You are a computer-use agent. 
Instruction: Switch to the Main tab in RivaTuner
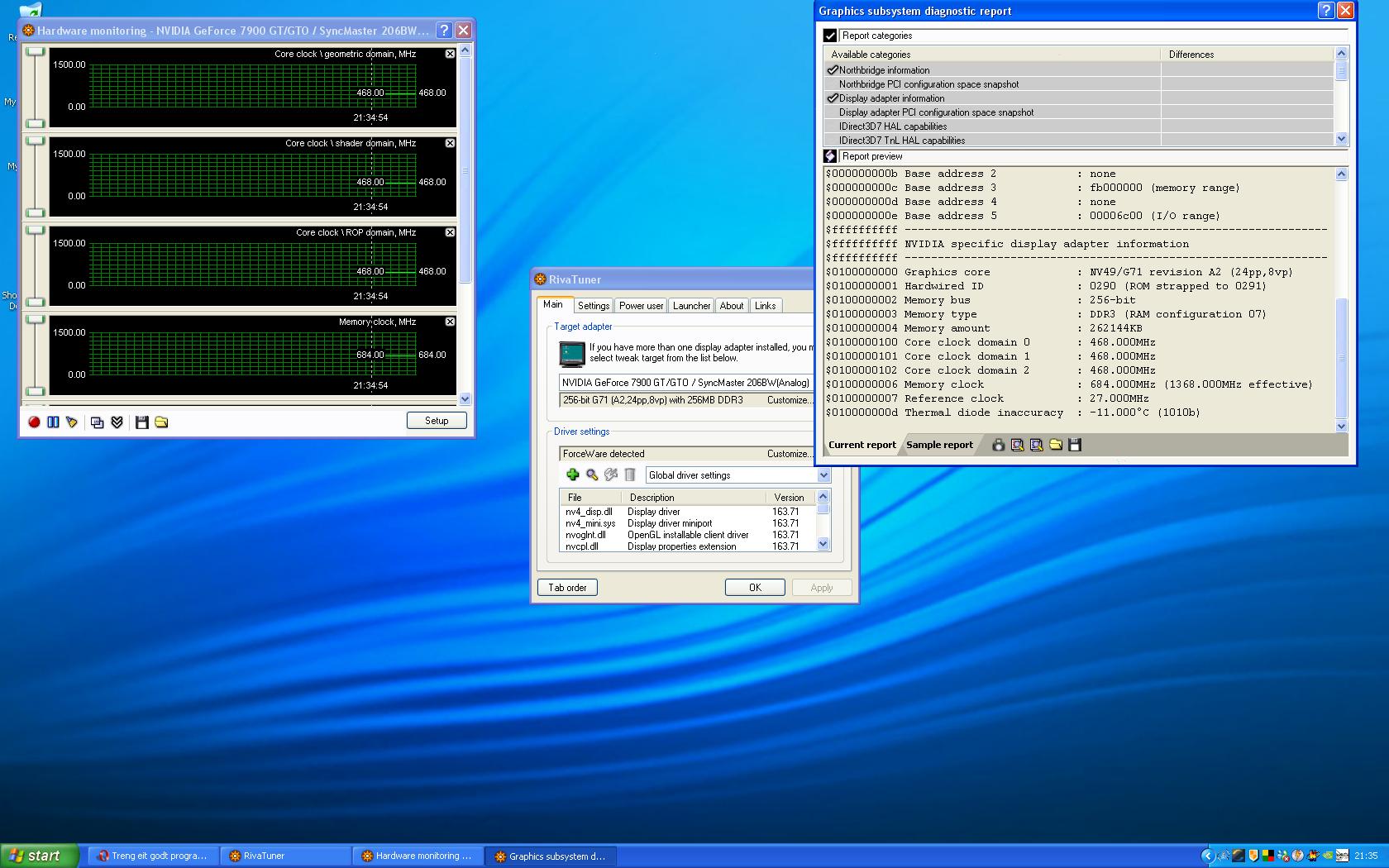(x=553, y=304)
